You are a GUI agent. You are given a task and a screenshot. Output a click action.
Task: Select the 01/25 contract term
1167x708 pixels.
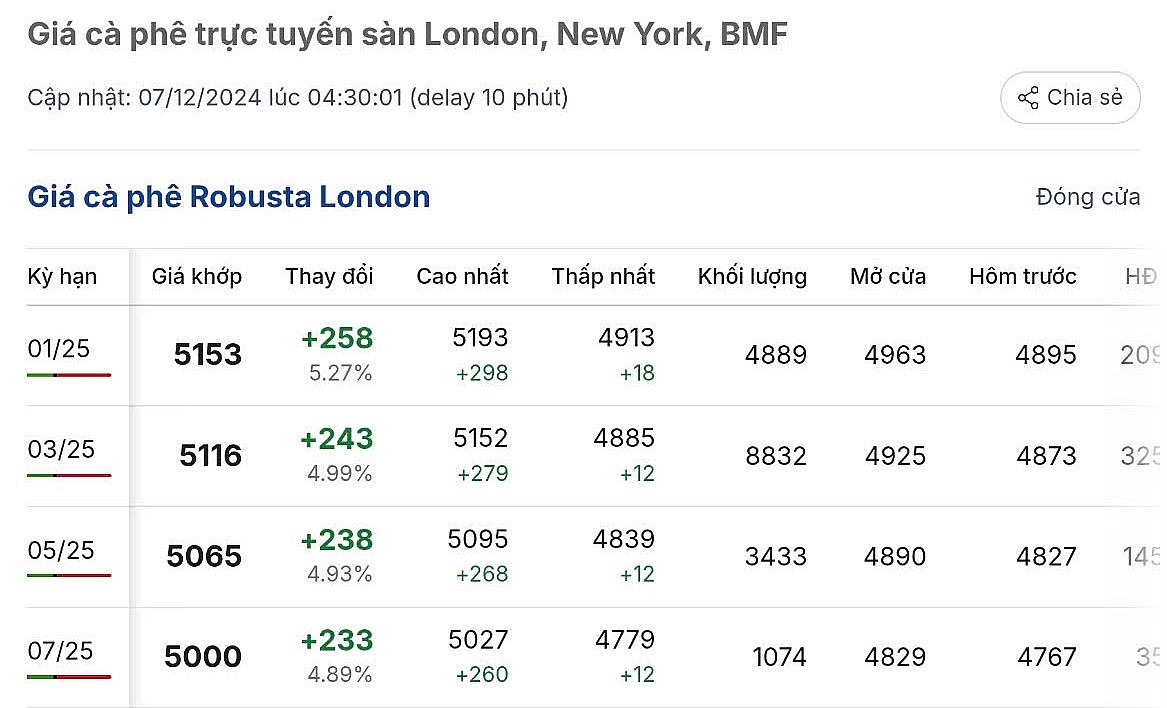coord(59,348)
